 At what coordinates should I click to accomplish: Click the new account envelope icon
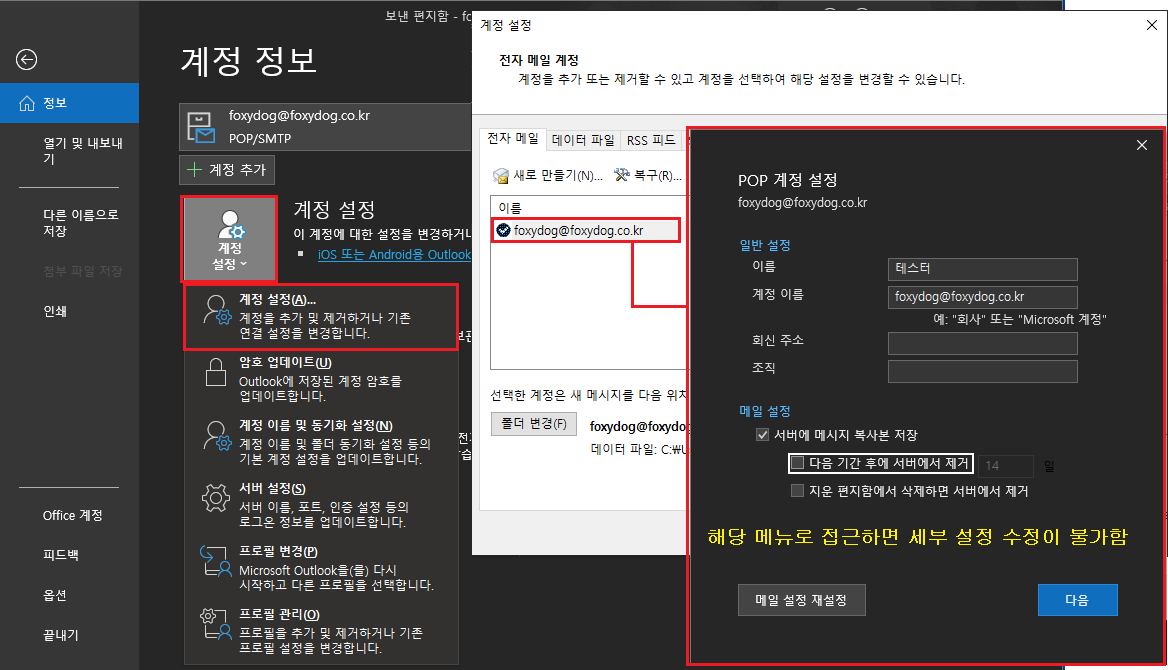click(501, 176)
